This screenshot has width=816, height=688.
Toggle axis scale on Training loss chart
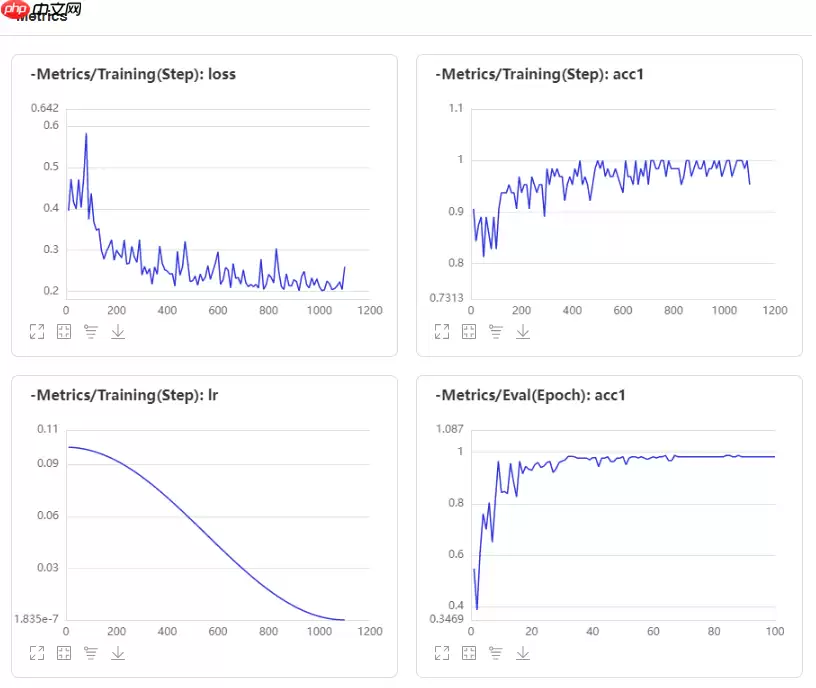[91, 331]
